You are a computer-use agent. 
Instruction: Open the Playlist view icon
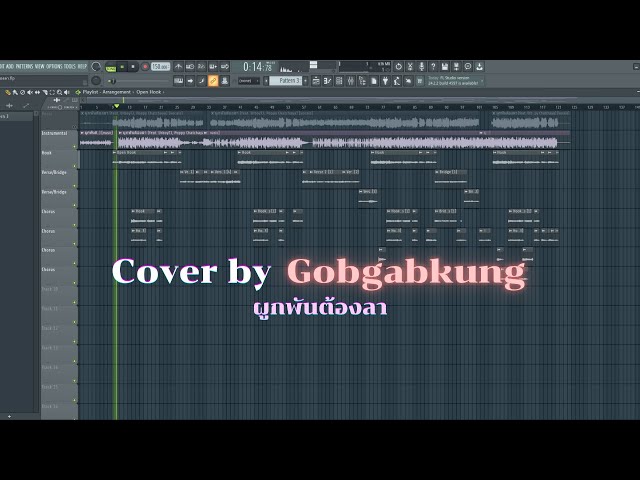316,81
